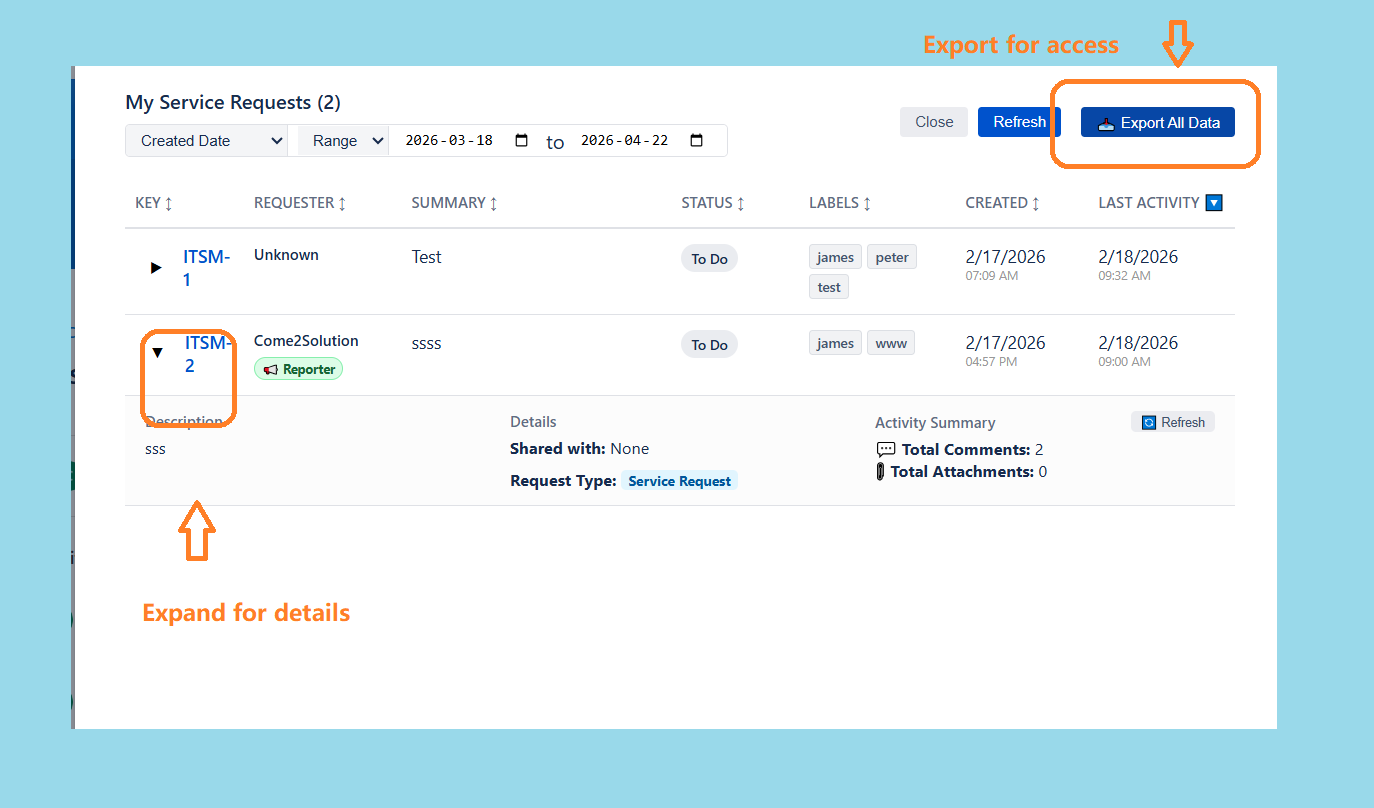Open the Range dropdown
The height and width of the screenshot is (808, 1374).
343,141
